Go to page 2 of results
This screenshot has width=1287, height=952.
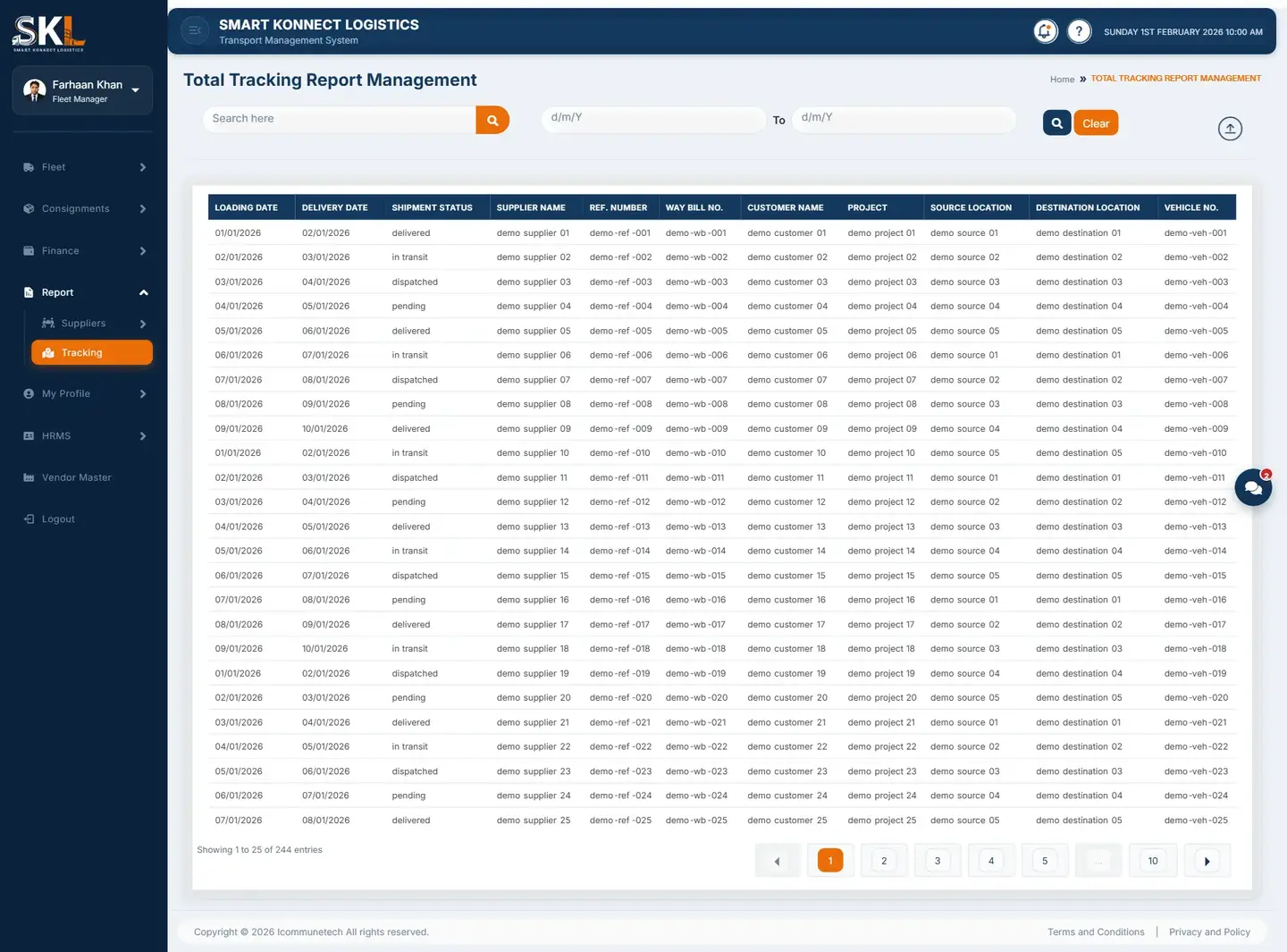[884, 861]
